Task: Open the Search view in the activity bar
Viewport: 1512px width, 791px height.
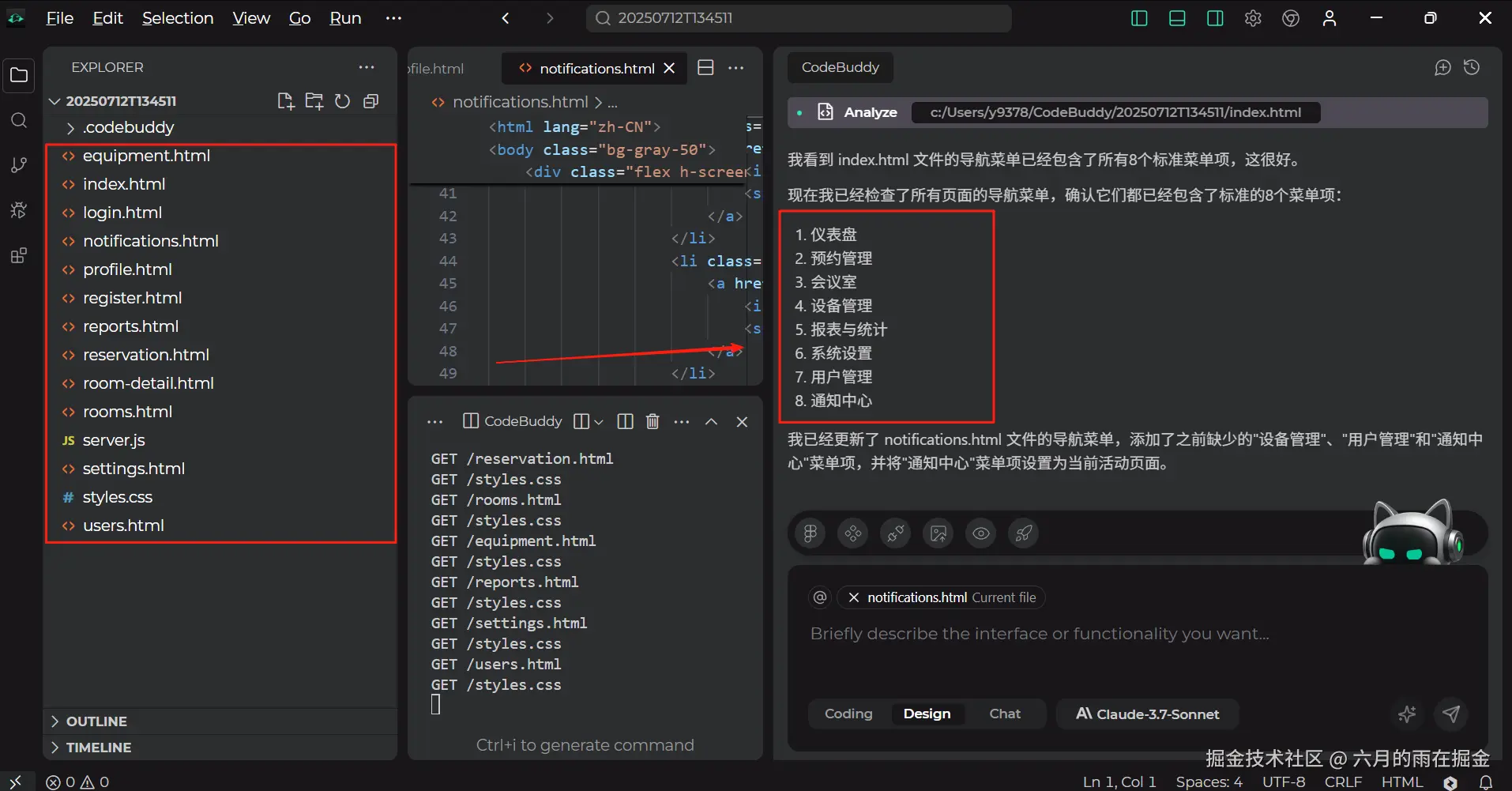Action: coord(19,120)
